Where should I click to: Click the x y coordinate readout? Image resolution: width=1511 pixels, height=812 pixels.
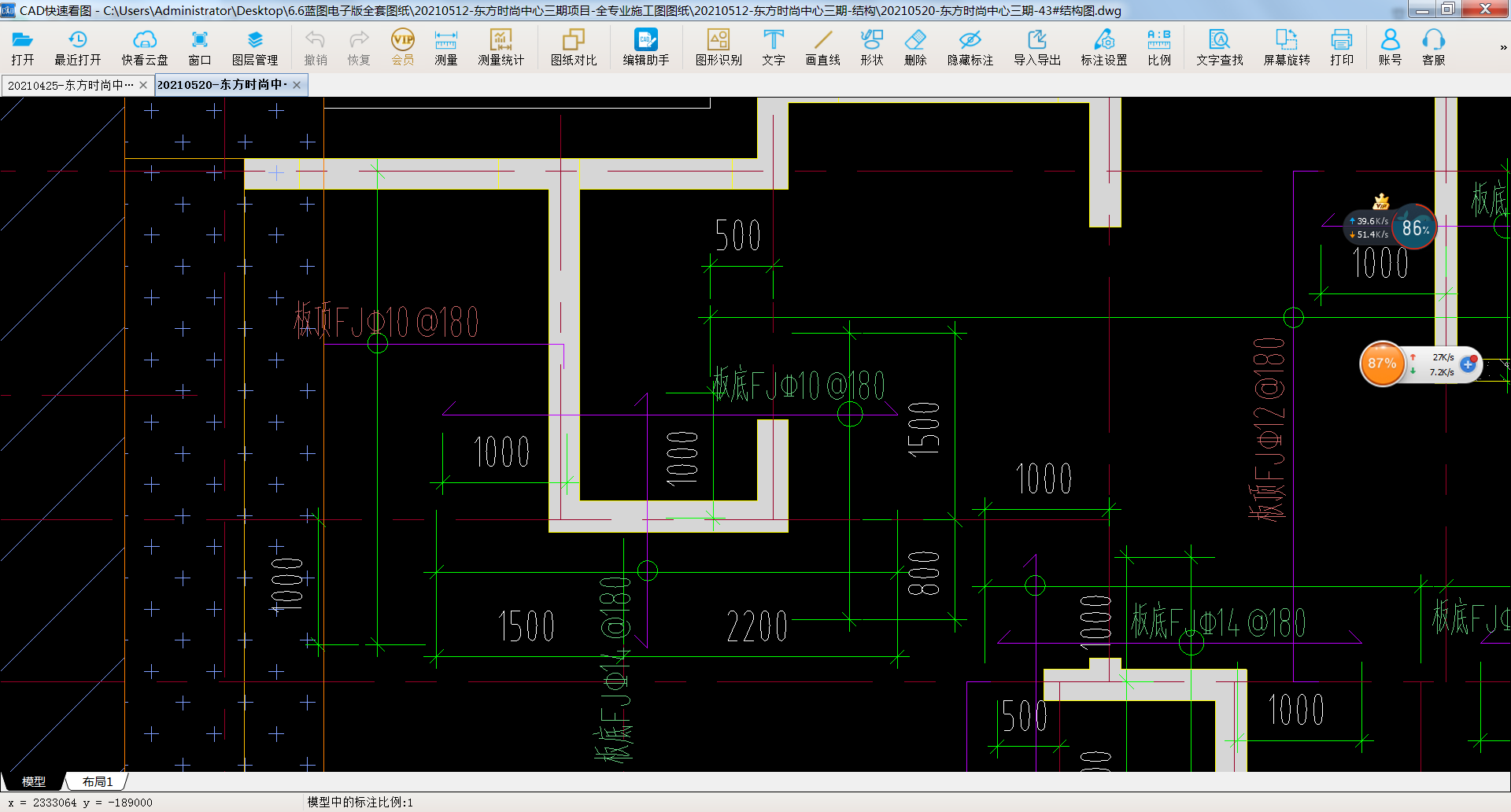(80, 803)
